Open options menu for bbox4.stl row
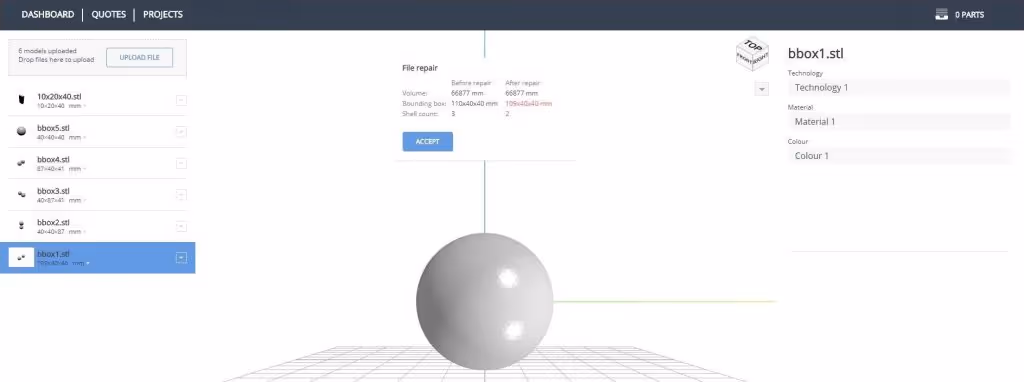This screenshot has width=1024, height=382. (182, 163)
